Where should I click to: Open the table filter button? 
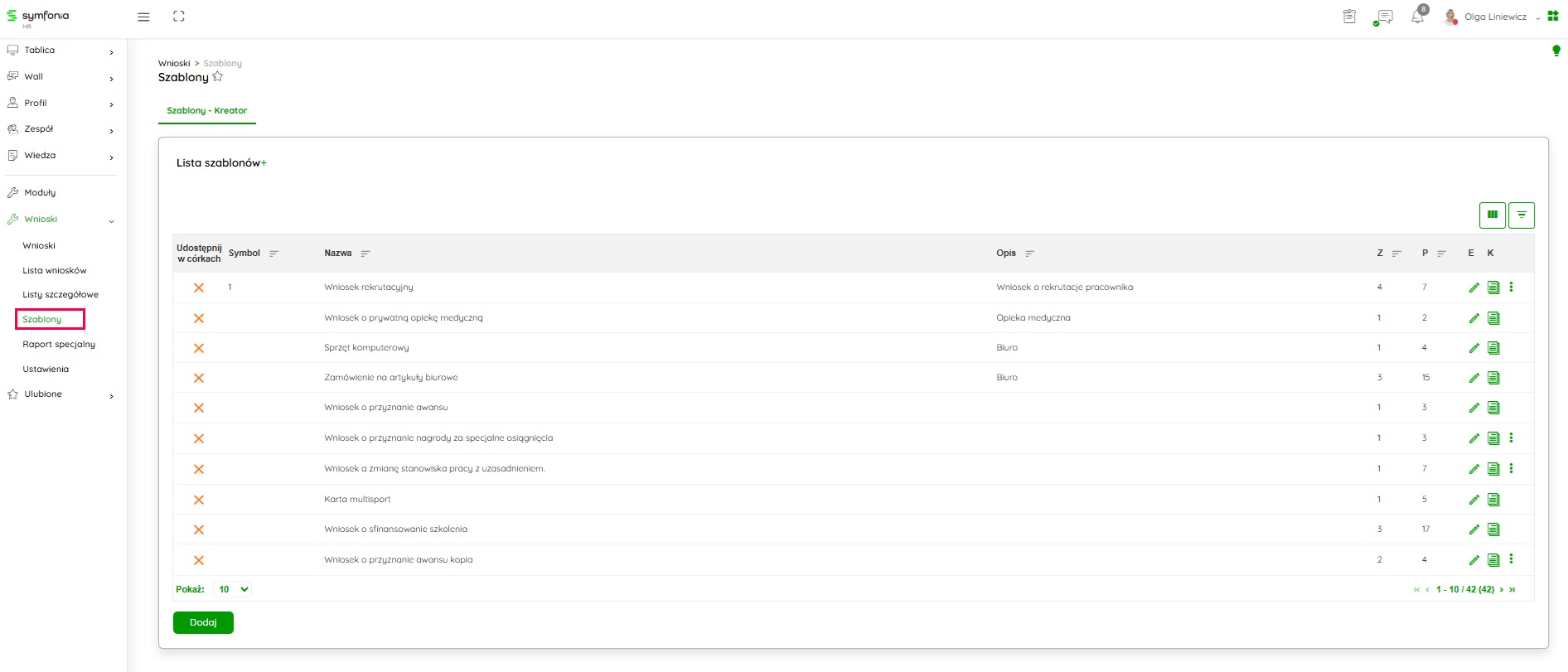(x=1521, y=215)
